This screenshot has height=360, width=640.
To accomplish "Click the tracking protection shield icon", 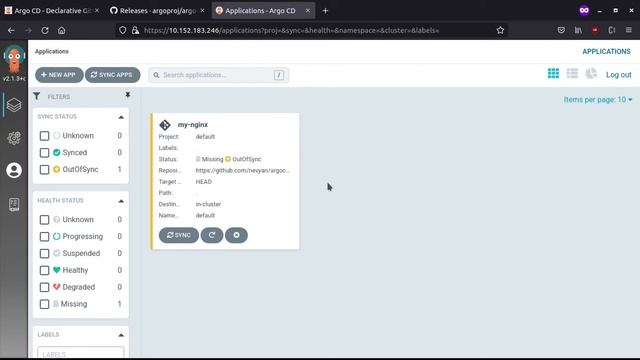I will [122, 30].
